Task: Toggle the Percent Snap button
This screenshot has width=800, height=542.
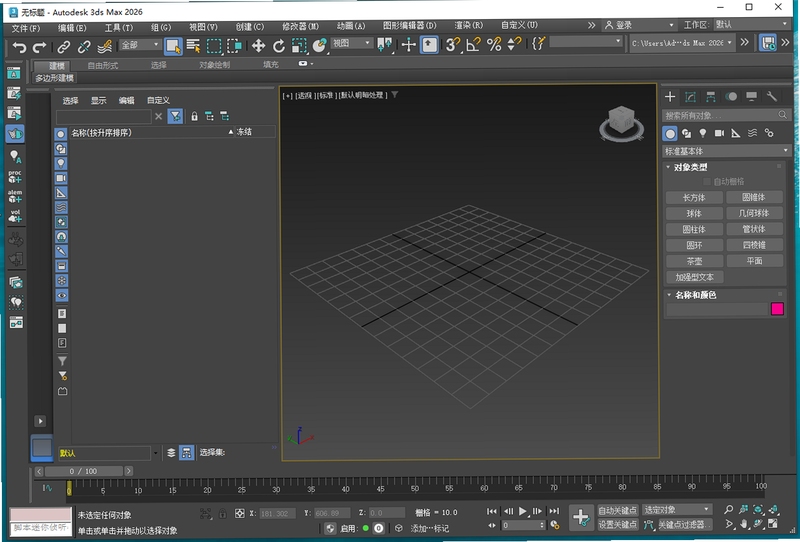Action: tap(494, 45)
